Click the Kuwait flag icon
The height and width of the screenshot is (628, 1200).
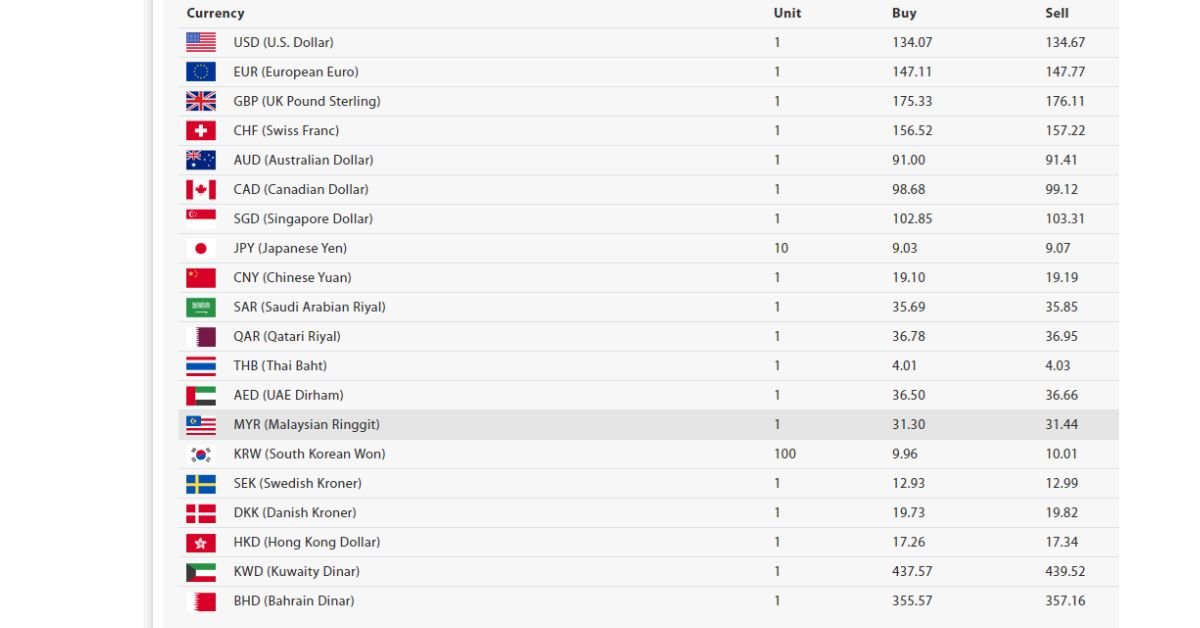coord(200,571)
